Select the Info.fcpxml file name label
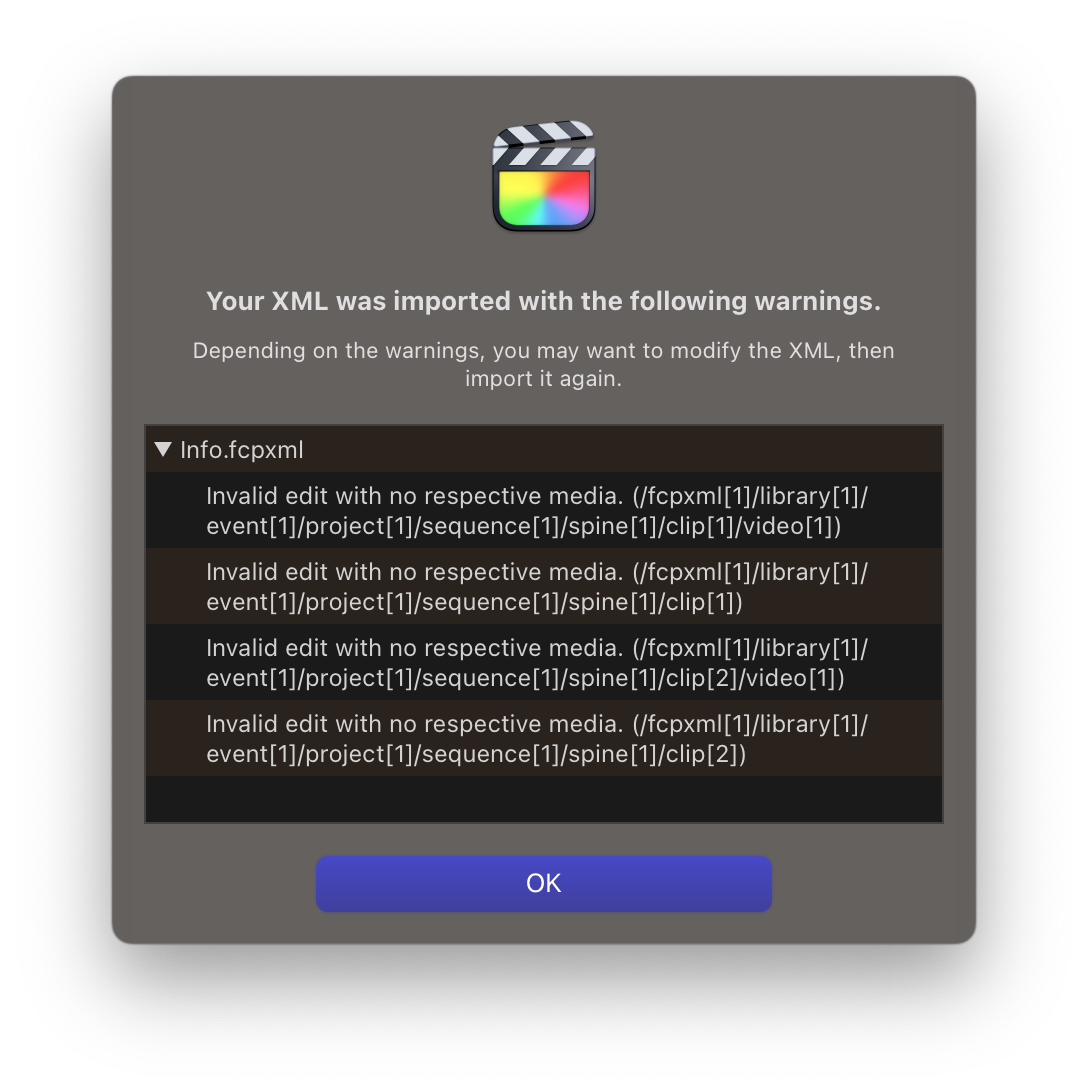The image size is (1088, 1092). pos(242,450)
